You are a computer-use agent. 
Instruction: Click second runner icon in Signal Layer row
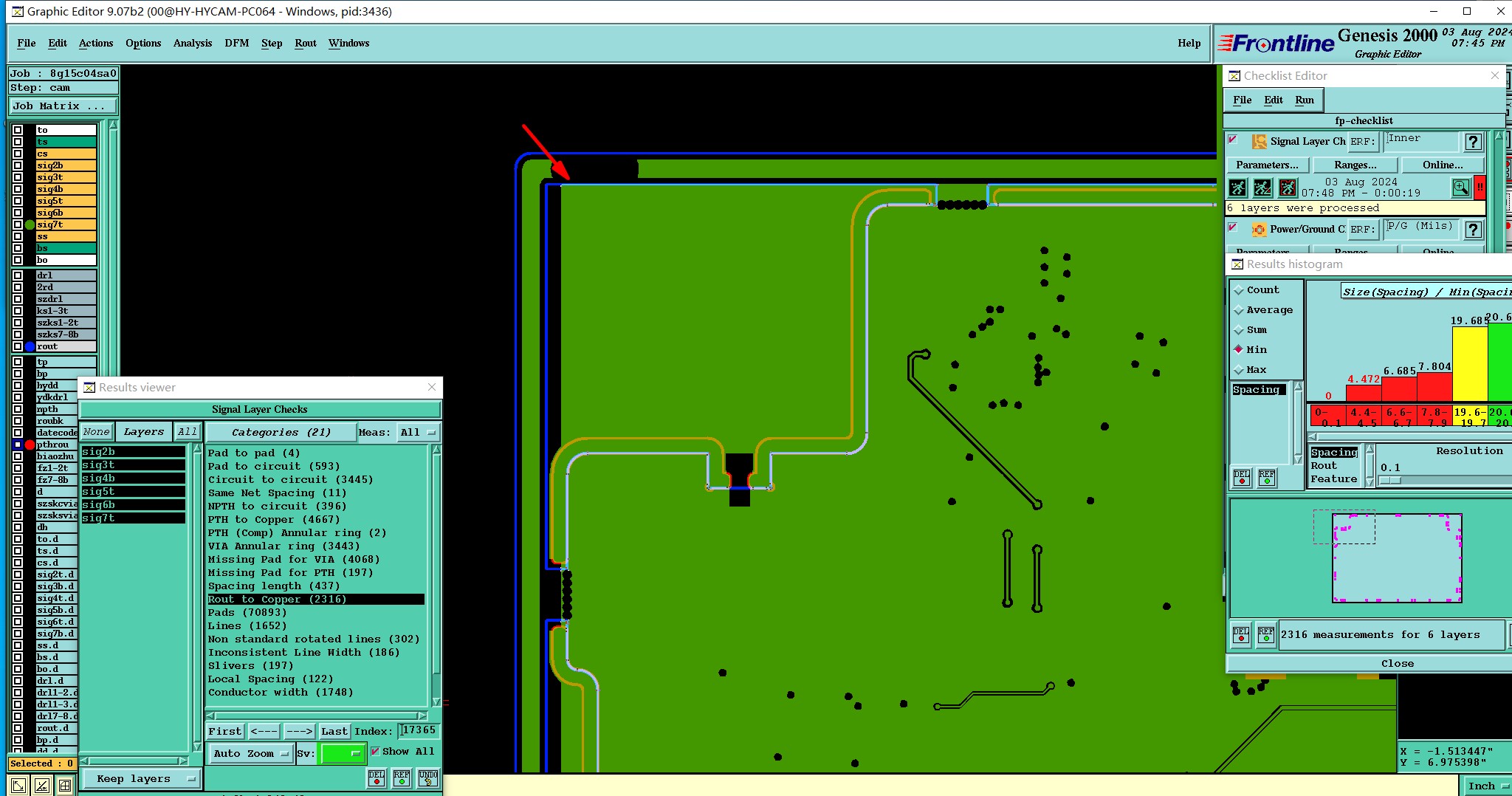[1263, 188]
